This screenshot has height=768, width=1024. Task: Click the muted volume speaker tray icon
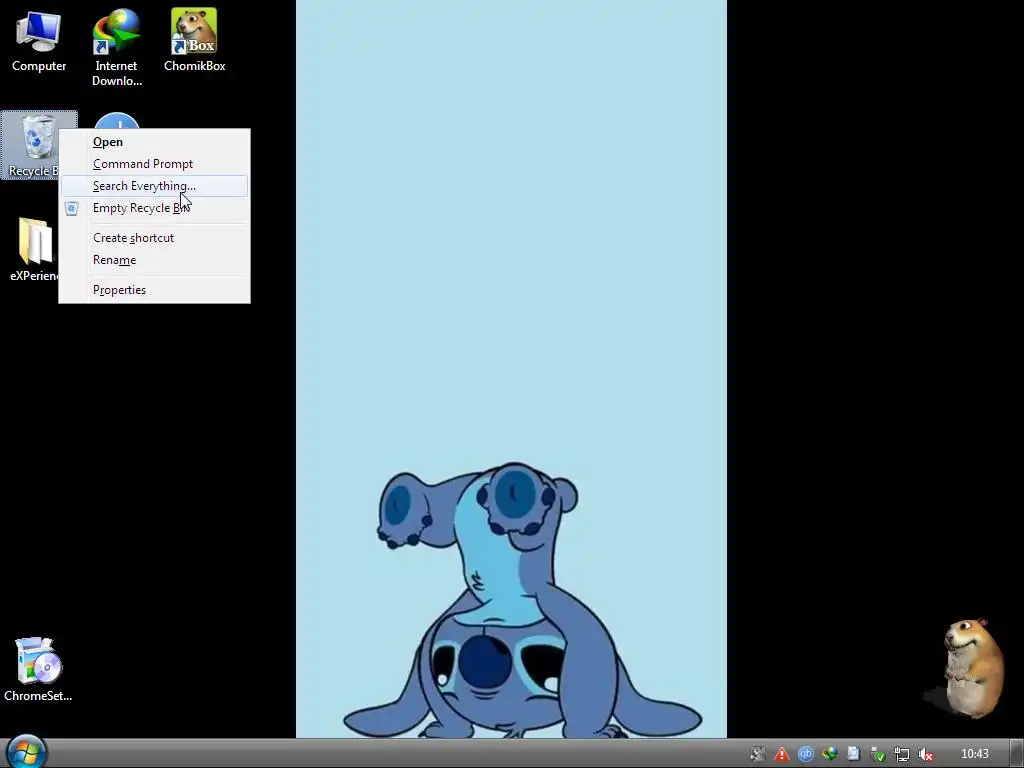[x=925, y=754]
